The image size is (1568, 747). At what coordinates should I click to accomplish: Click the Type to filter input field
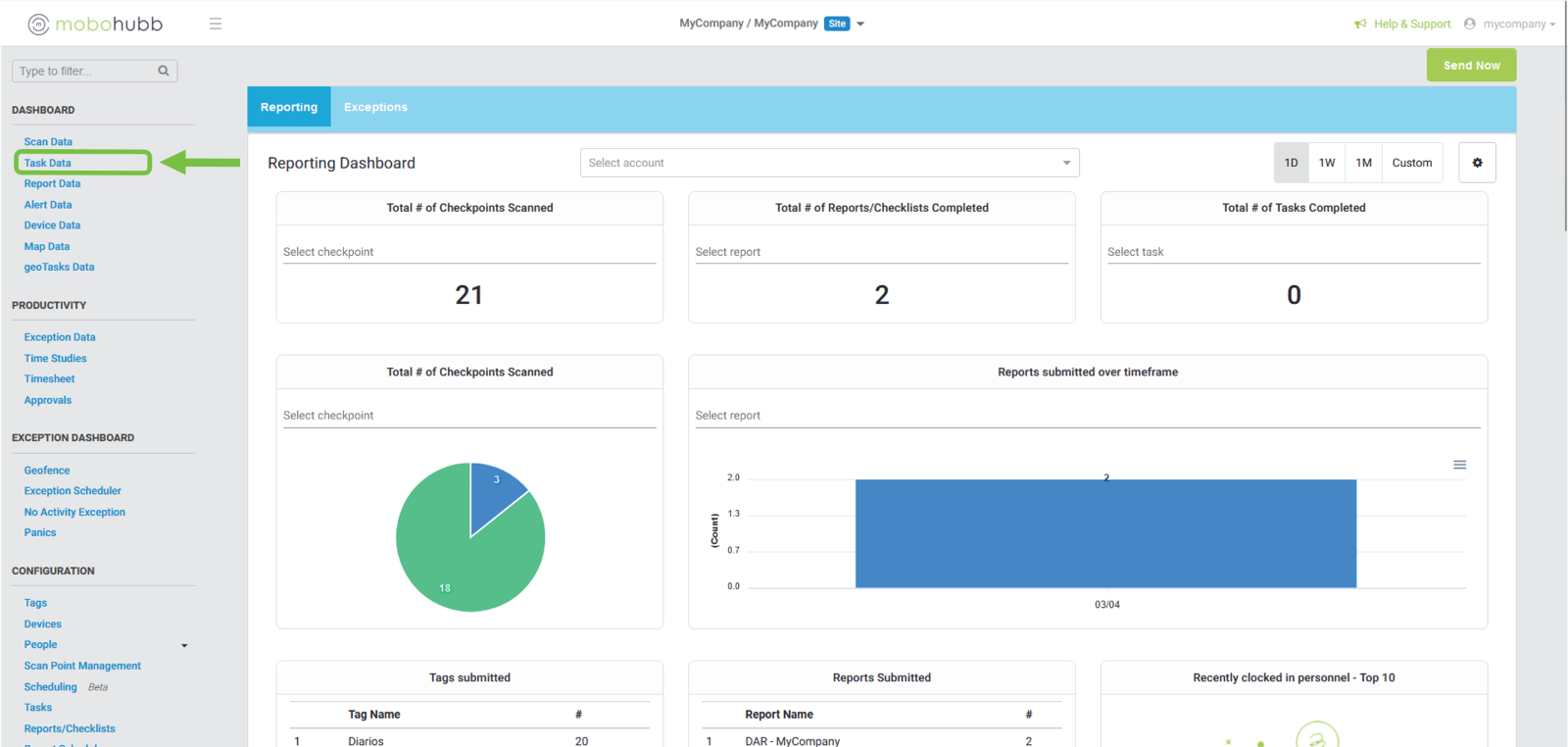85,71
